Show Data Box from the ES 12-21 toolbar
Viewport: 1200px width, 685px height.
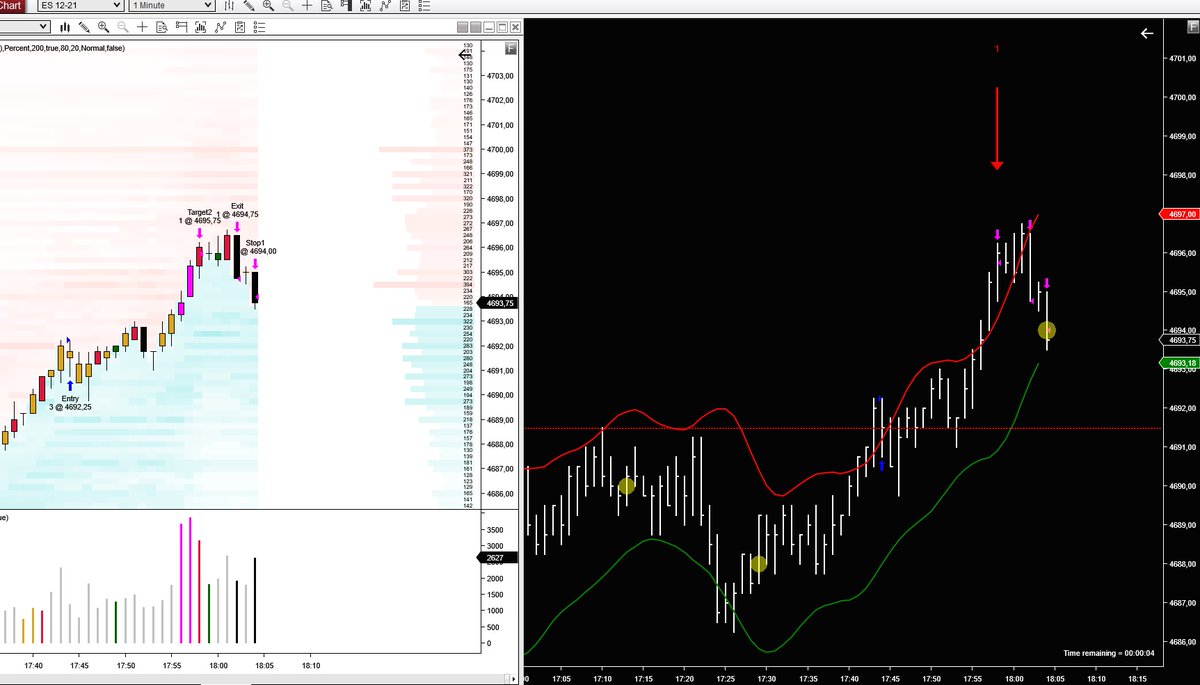[327, 5]
